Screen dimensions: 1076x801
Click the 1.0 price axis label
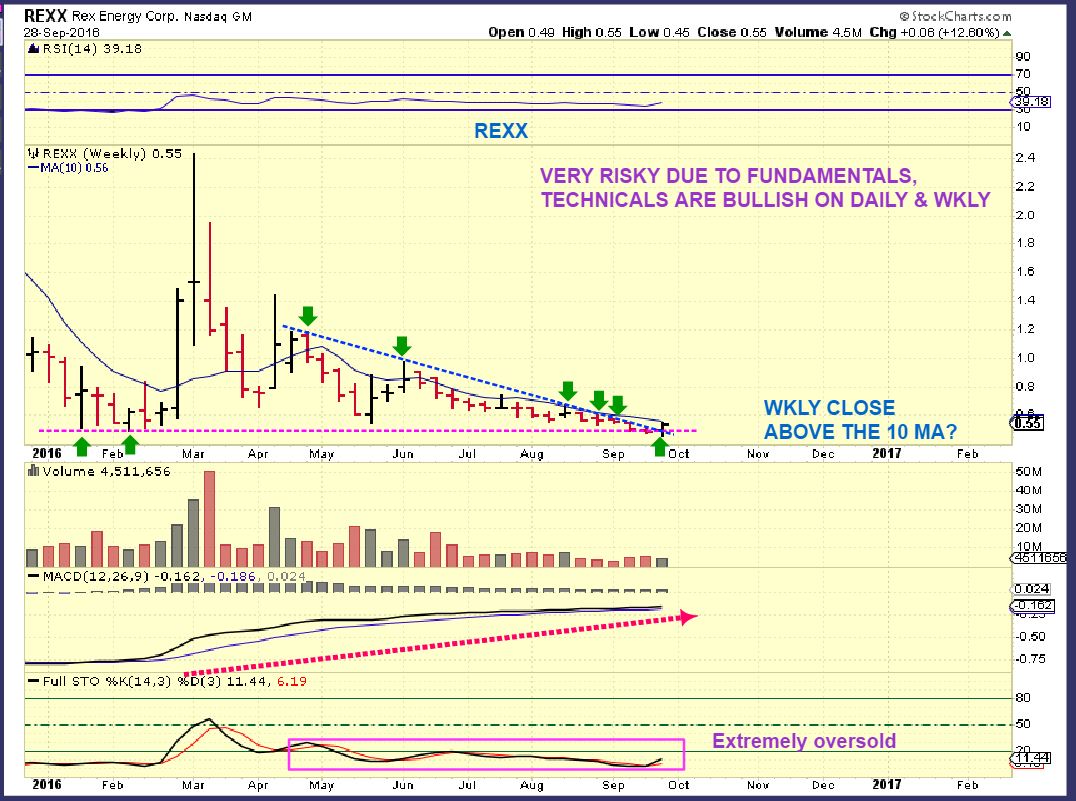(1025, 358)
